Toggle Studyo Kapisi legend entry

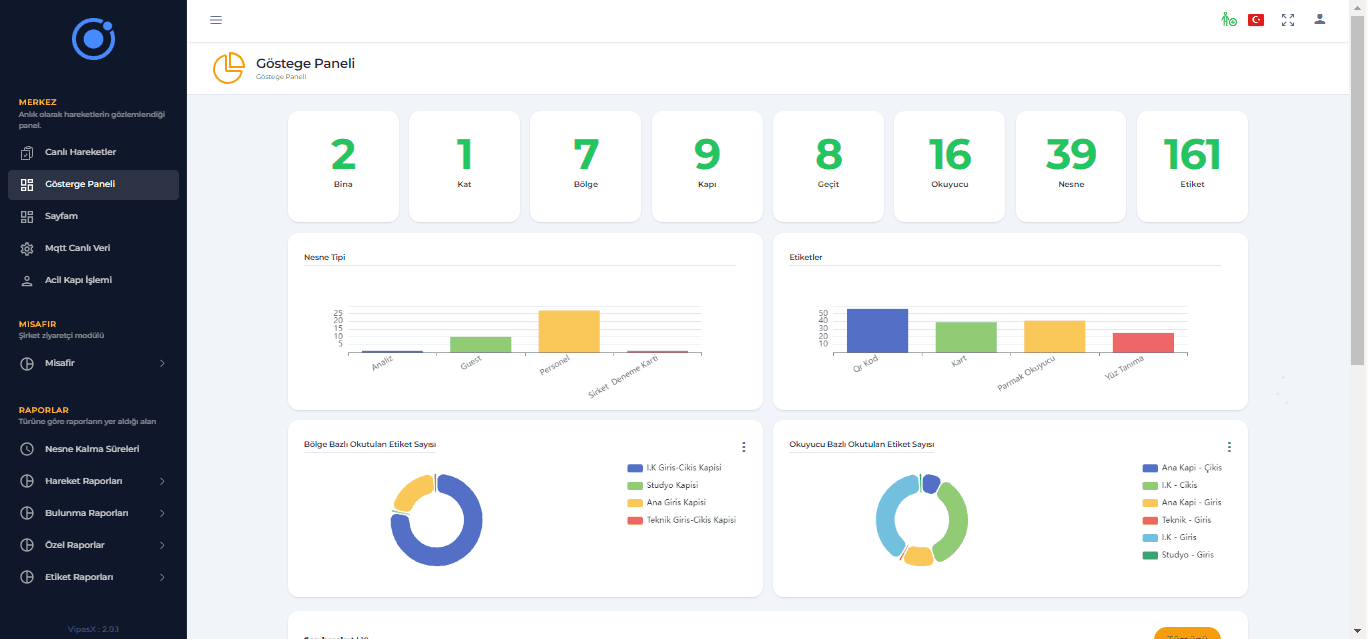[x=661, y=485]
